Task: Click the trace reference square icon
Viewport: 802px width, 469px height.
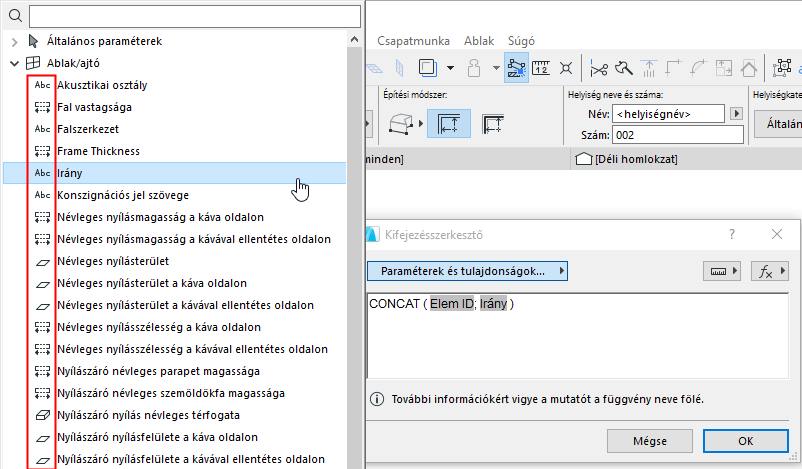Action: point(427,68)
